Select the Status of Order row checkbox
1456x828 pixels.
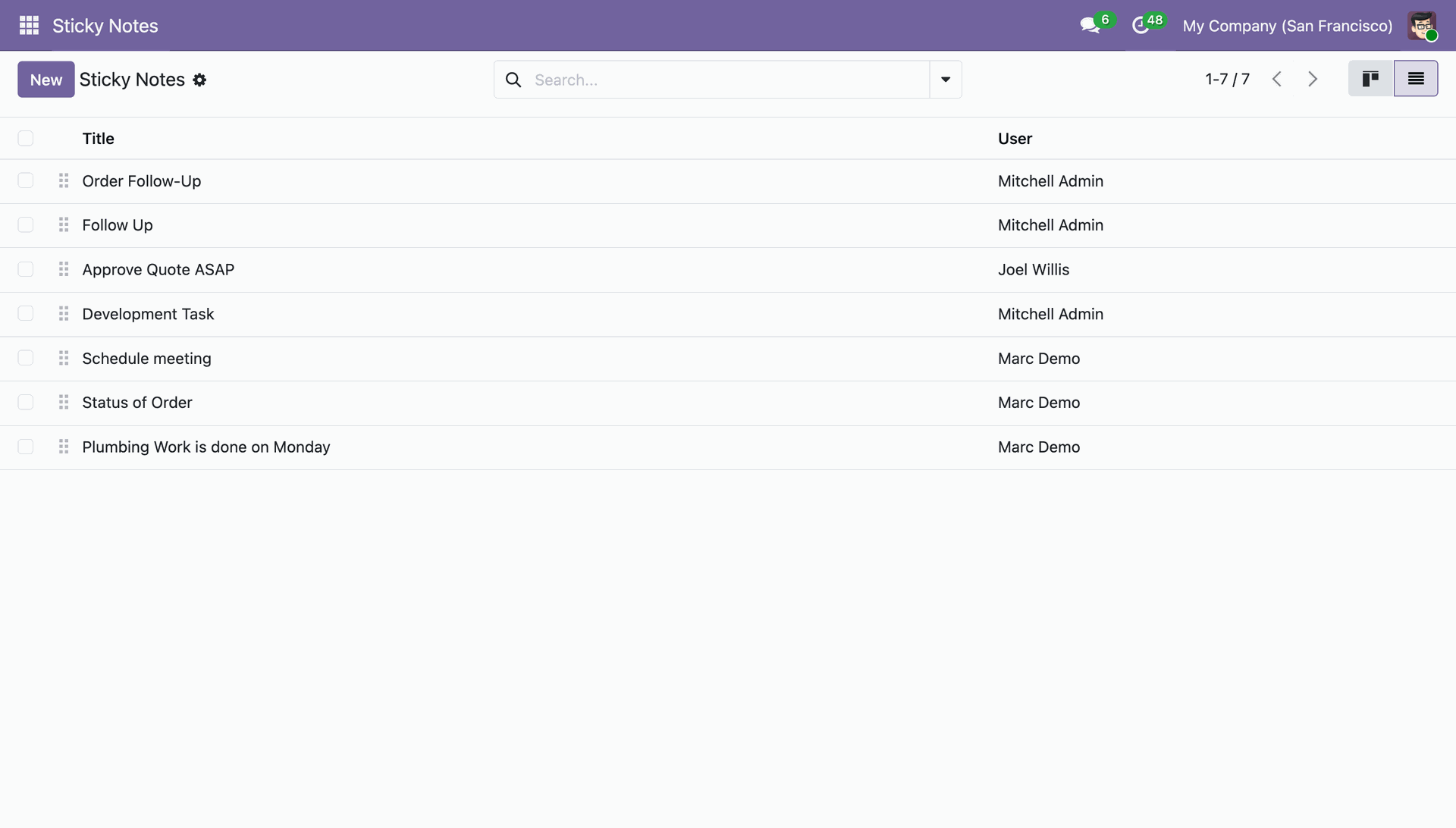26,403
